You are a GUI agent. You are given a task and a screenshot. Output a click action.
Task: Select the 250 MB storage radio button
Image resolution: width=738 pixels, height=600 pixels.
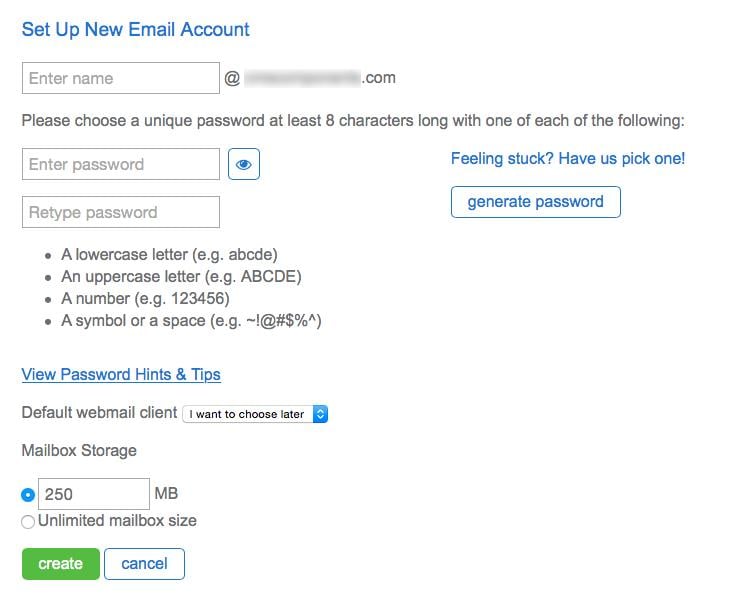pyautogui.click(x=28, y=494)
